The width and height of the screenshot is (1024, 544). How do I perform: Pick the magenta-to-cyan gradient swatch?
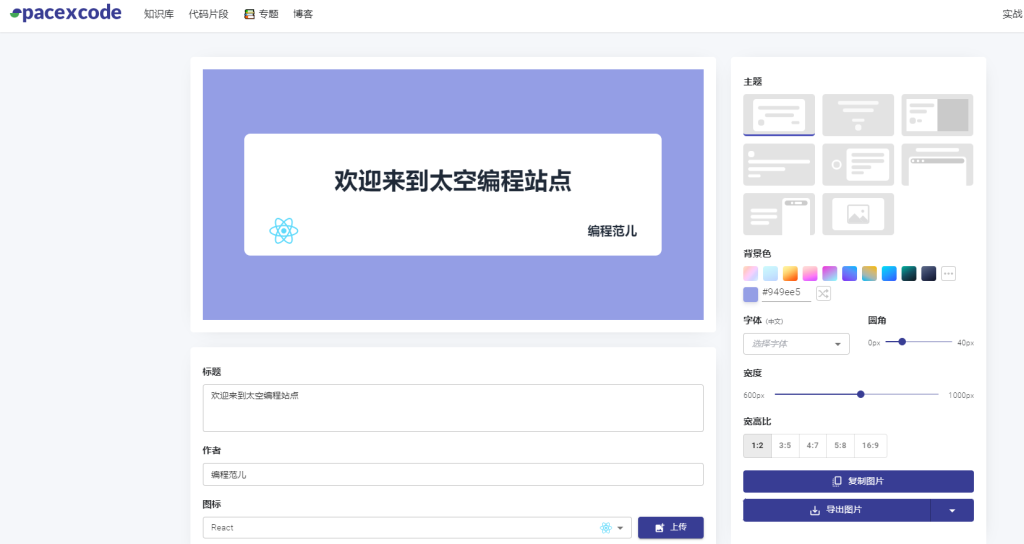pyautogui.click(x=829, y=274)
